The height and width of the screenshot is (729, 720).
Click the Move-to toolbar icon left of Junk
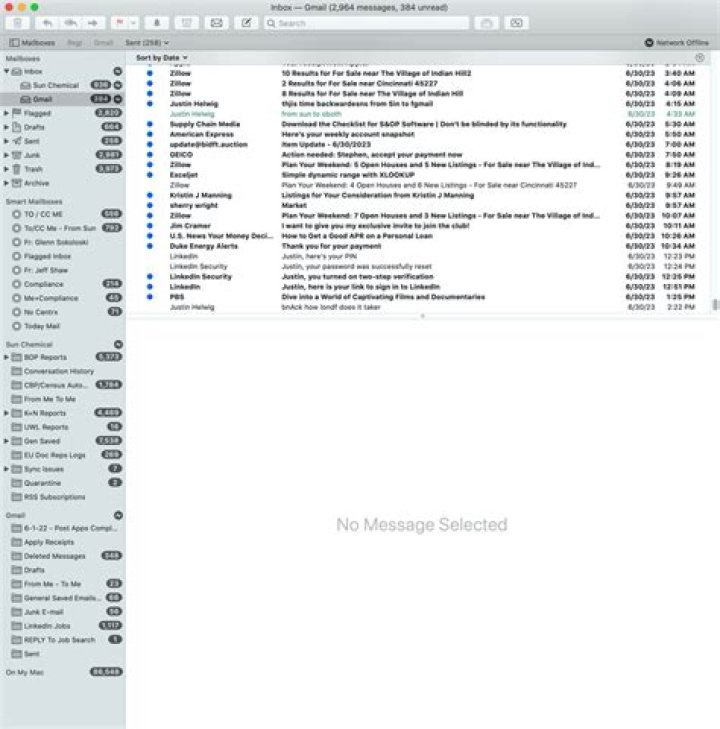pyautogui.click(x=487, y=23)
